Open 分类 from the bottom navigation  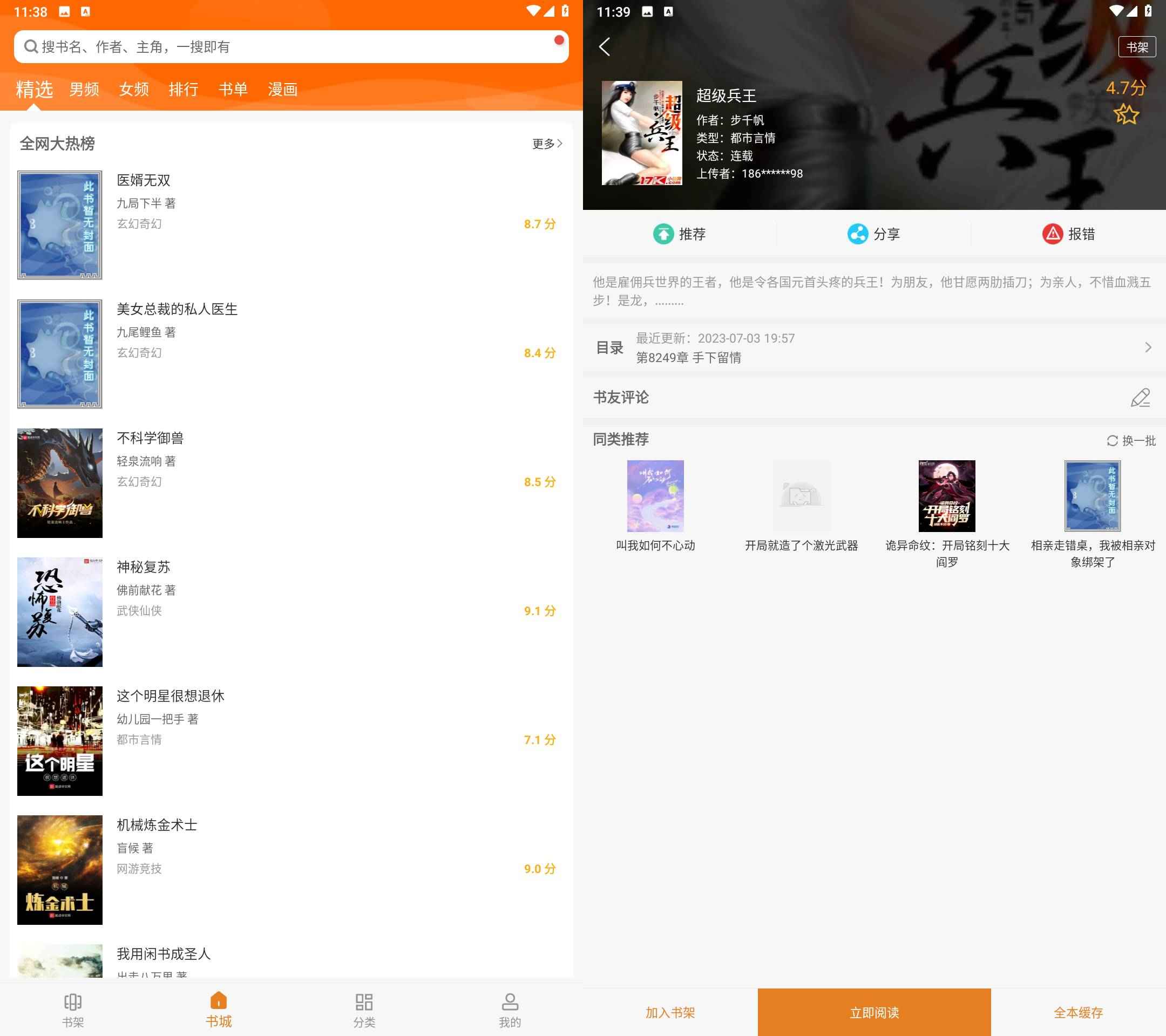point(364,1009)
